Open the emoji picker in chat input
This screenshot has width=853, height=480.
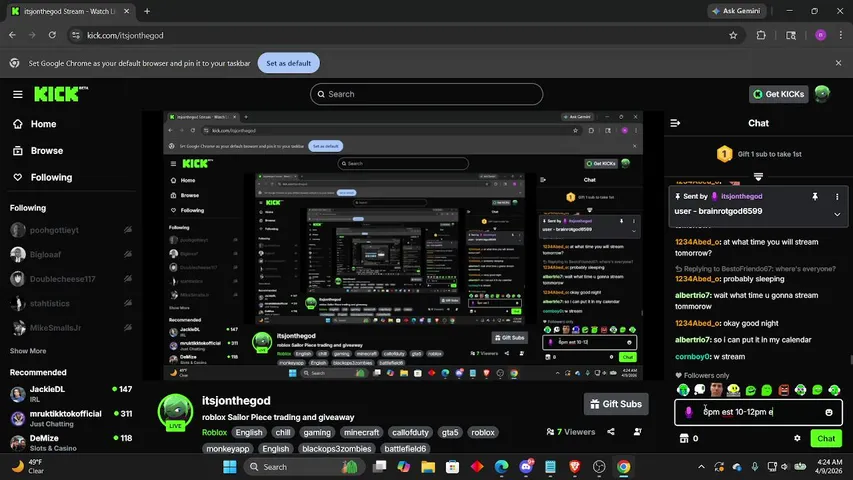coord(829,412)
